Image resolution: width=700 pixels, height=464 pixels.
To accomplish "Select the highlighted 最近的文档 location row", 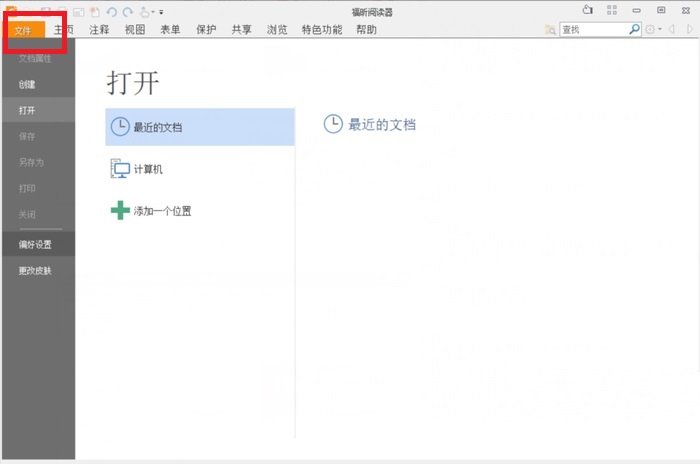I will 200,127.
